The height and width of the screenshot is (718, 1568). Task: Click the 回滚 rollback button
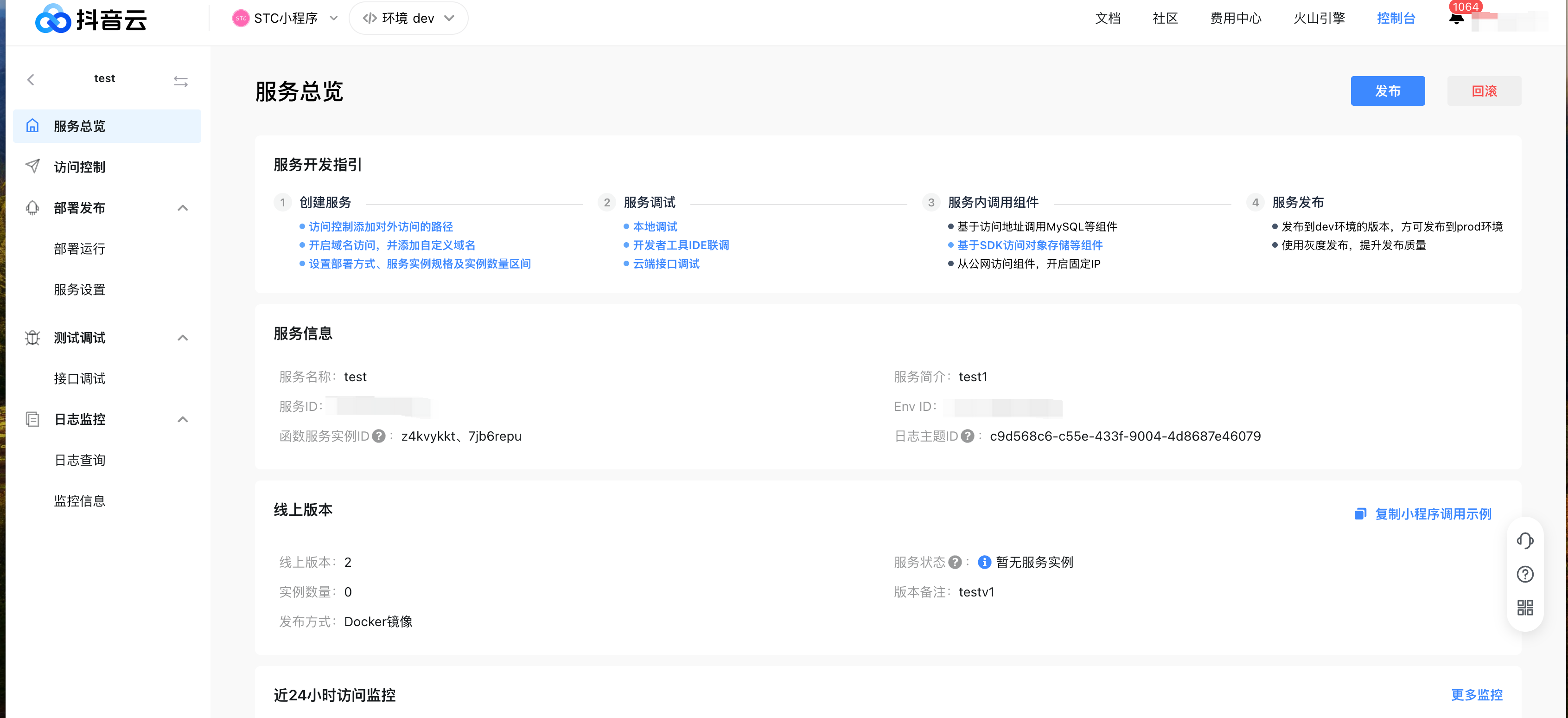pos(1484,91)
